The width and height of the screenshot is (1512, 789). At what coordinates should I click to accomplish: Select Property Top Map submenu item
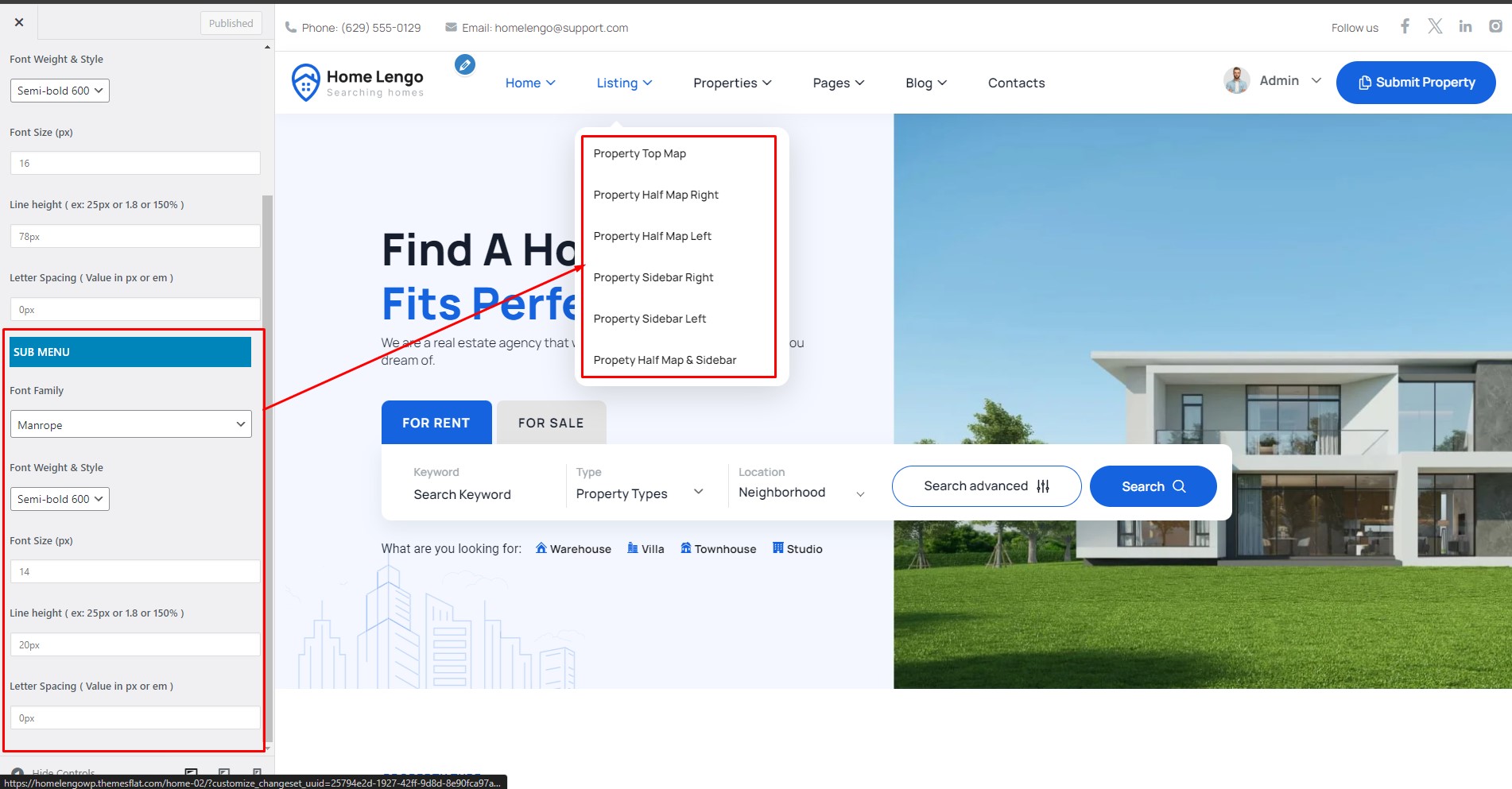639,153
